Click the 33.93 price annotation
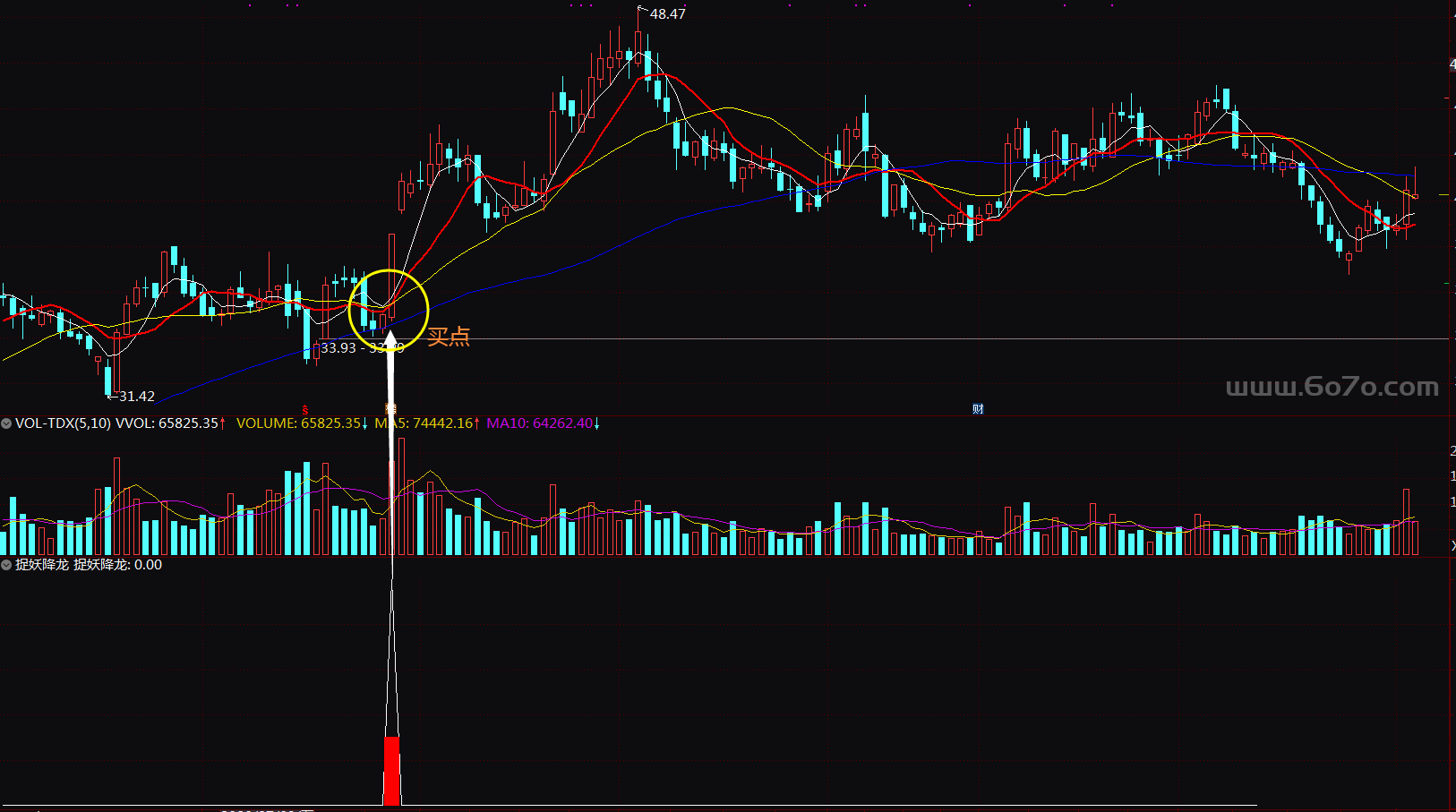Viewport: 1456px width, 812px height. point(338,348)
